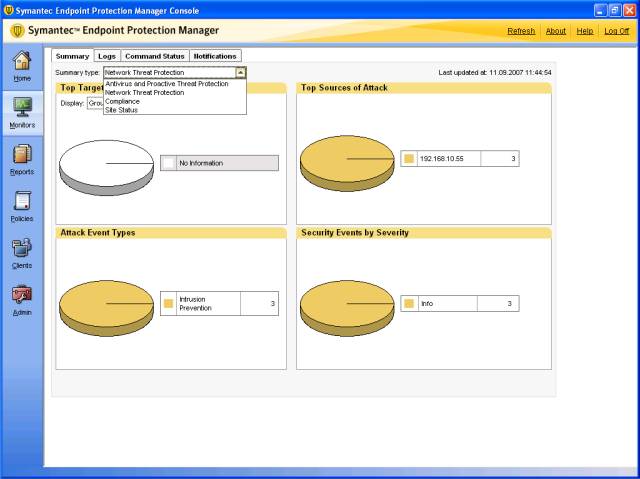Select Site Status from the list
Image resolution: width=640 pixels, height=479 pixels.
point(121,110)
